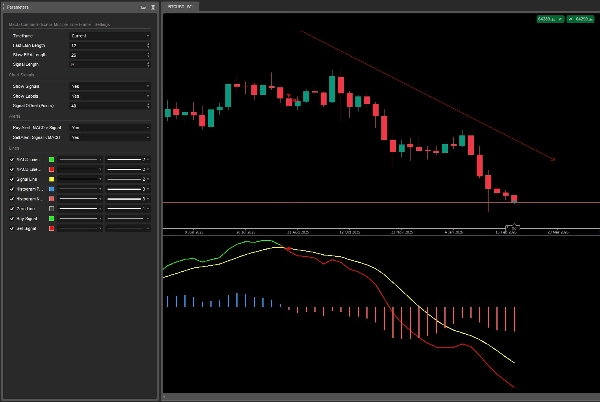Open the red Sell Signal color swatch
Image resolution: width=600 pixels, height=402 pixels.
click(x=51, y=229)
